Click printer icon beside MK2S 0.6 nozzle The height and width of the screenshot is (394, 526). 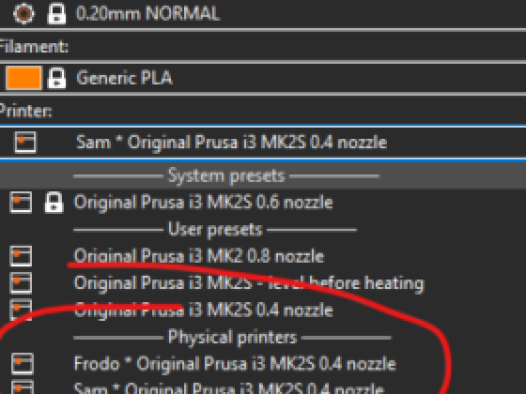[21, 202]
